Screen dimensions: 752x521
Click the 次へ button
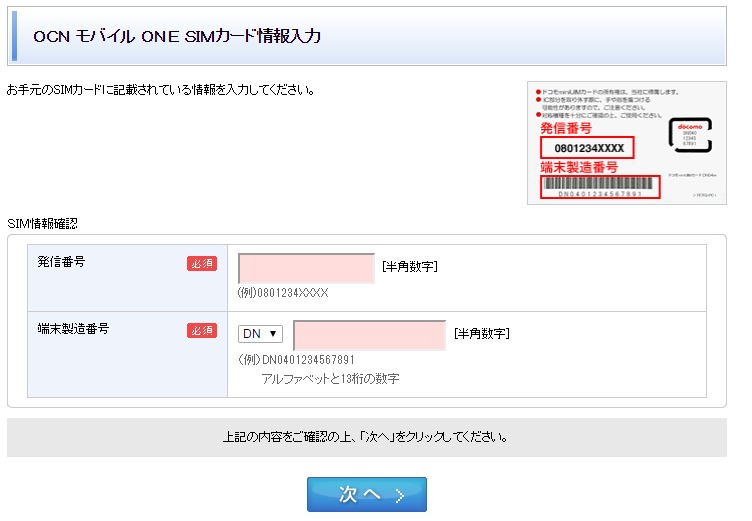click(x=367, y=494)
